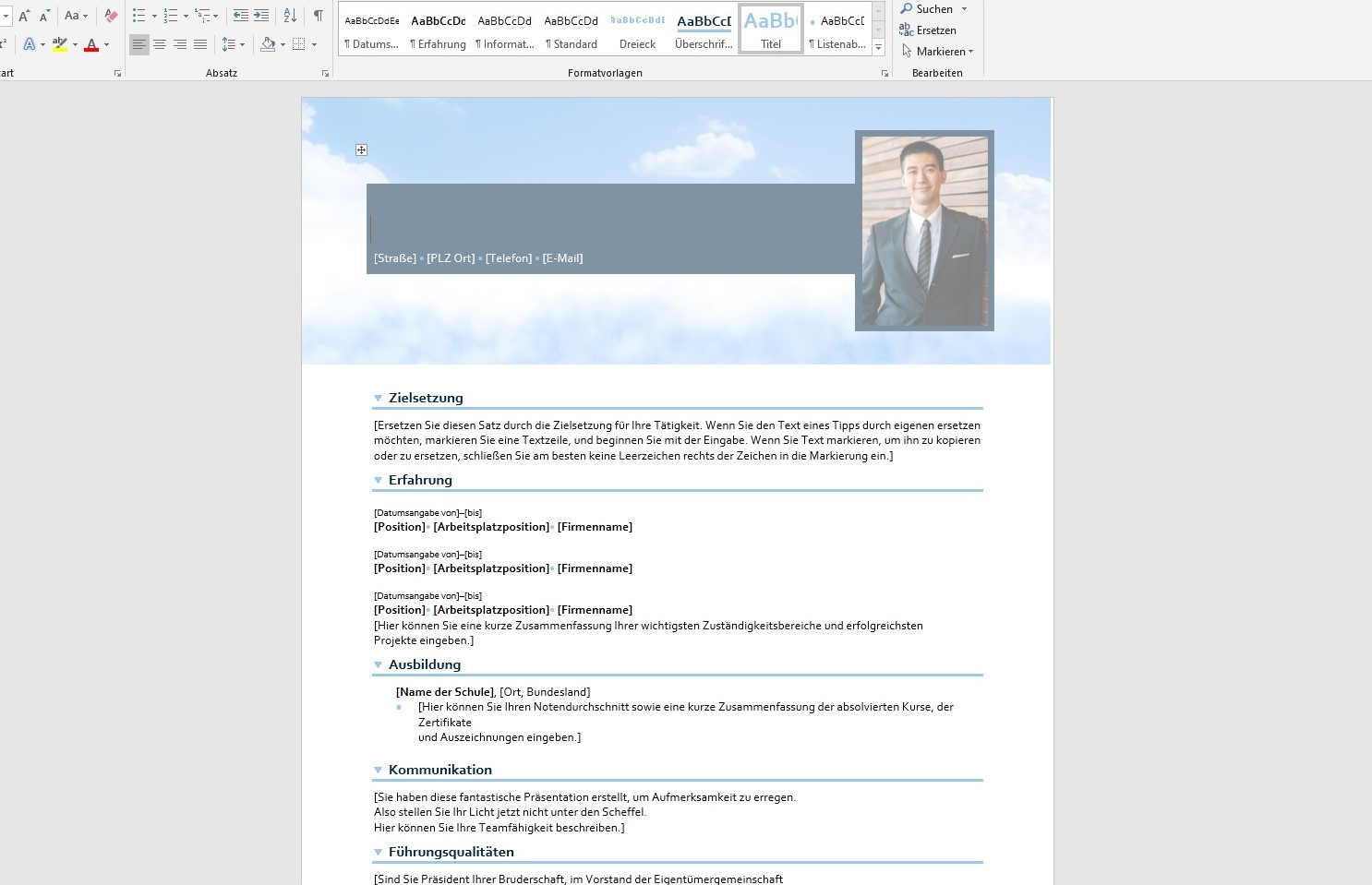Viewport: 1372px width, 885px height.
Task: Click the [Name der Schule] placeholder
Action: click(445, 692)
